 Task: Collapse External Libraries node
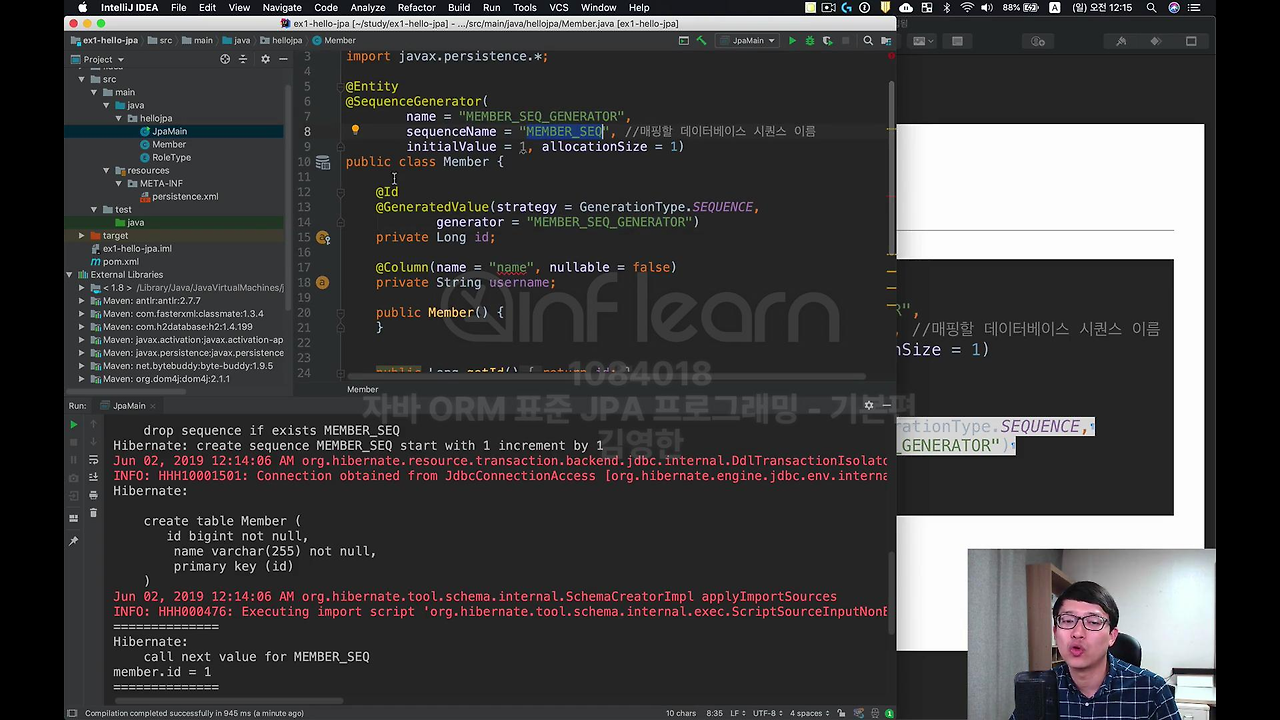(70, 274)
